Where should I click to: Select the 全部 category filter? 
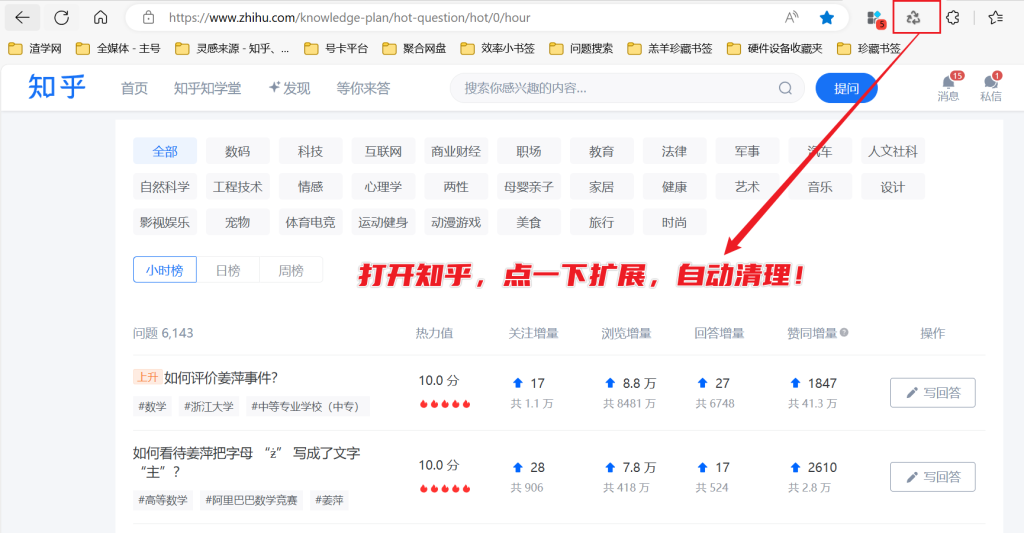(165, 151)
